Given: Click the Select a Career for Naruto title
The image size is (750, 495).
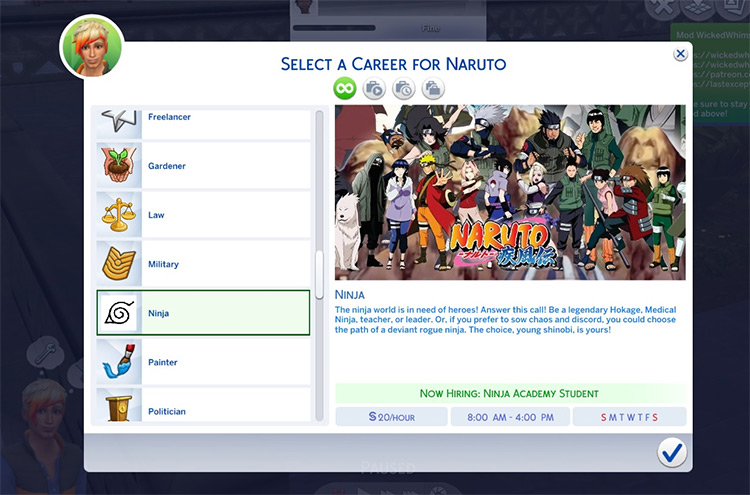Looking at the screenshot, I should [x=393, y=64].
